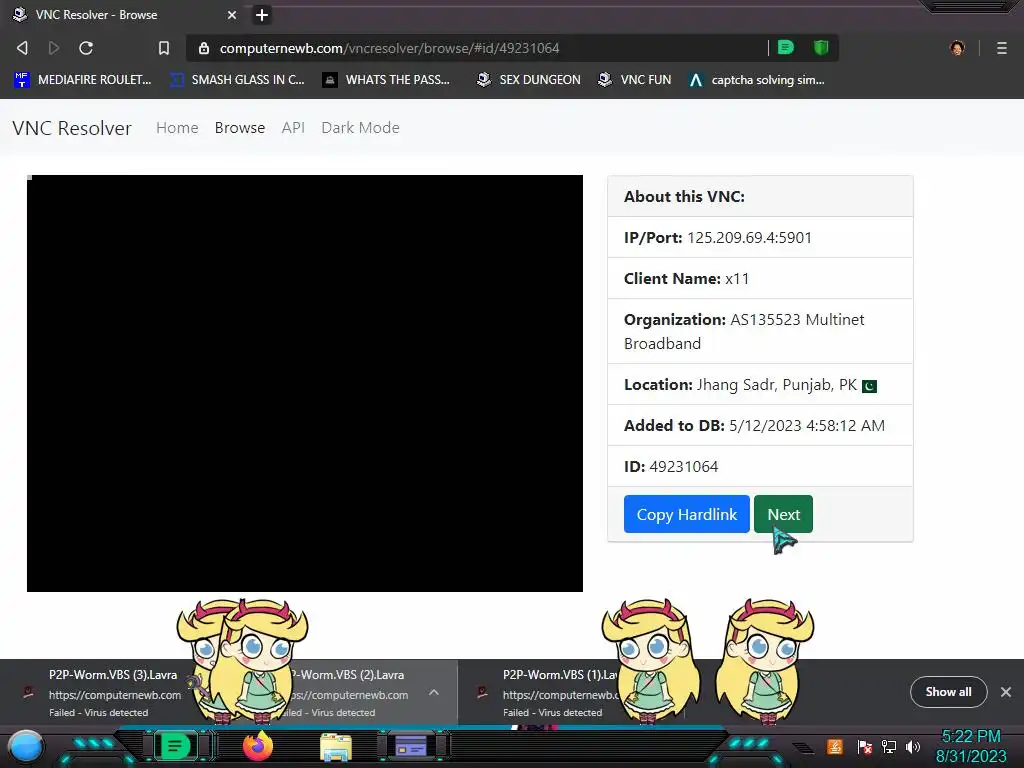The image size is (1024, 768).
Task: Select the Client Name value x11
Action: pos(737,279)
